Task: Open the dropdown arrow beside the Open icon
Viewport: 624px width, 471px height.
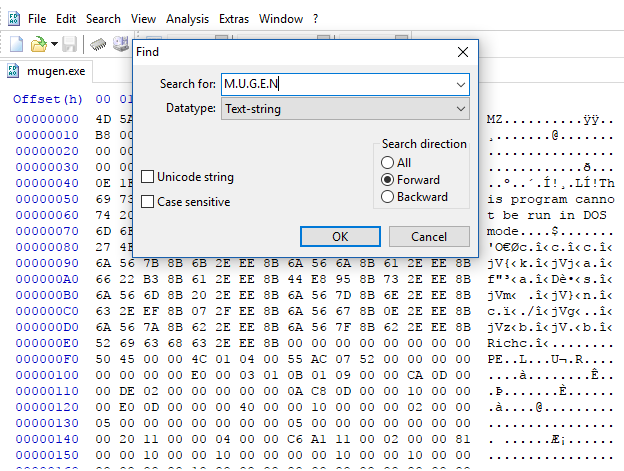Action: tap(55, 44)
